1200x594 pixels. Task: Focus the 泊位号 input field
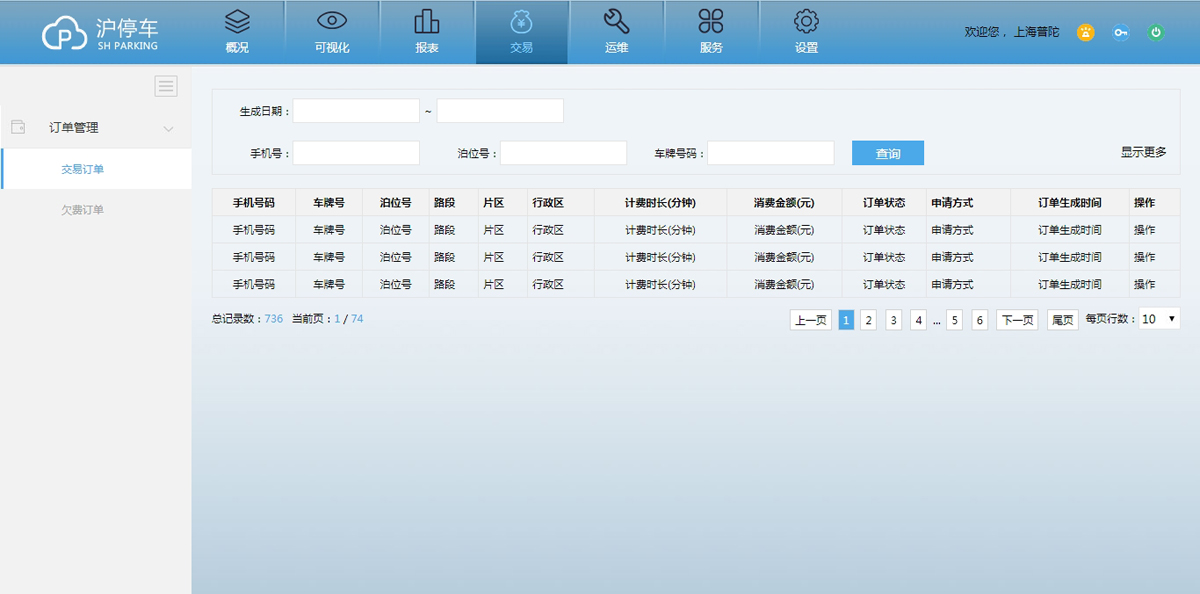[x=563, y=153]
